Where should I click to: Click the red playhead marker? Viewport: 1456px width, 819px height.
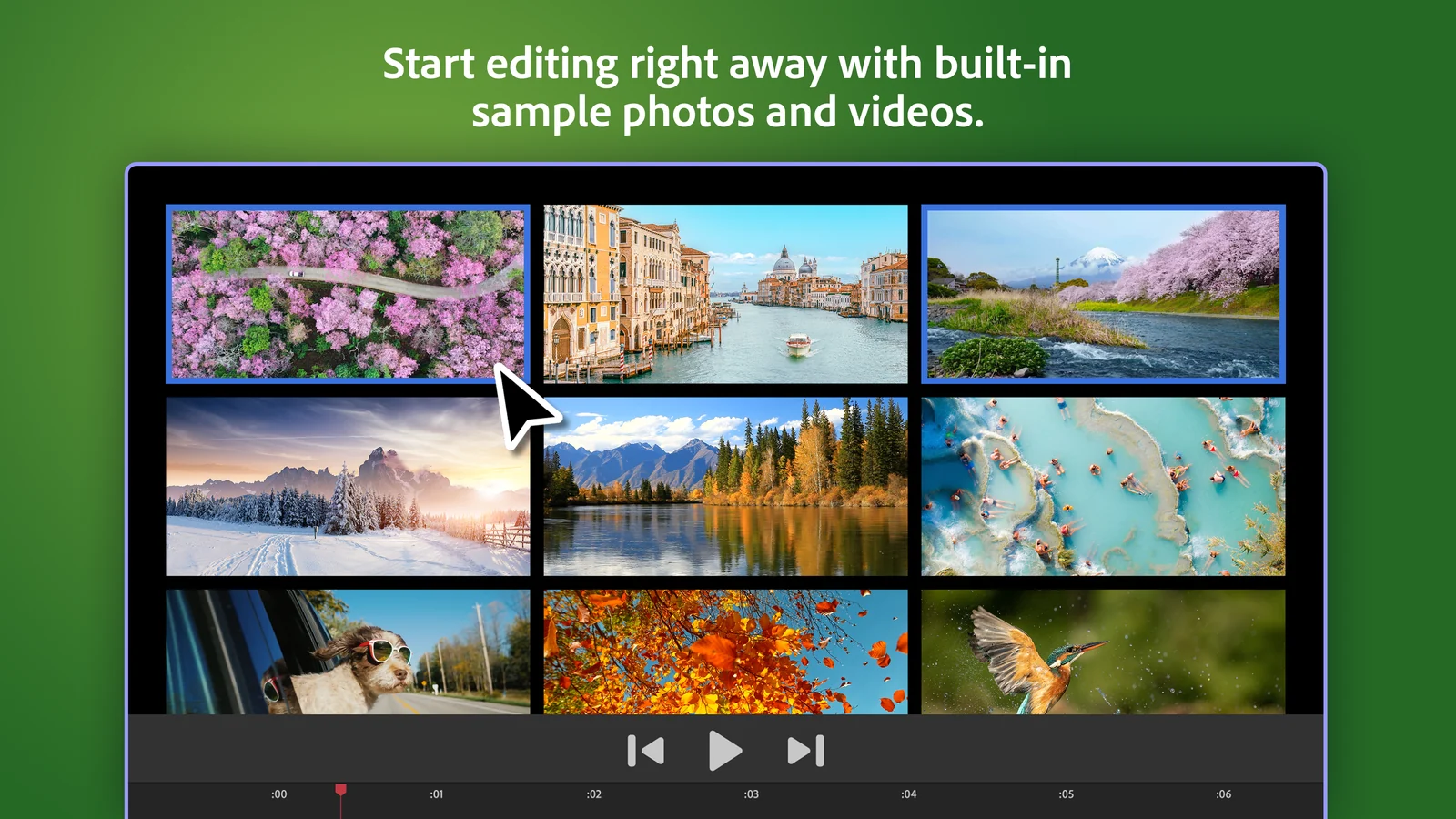340,790
